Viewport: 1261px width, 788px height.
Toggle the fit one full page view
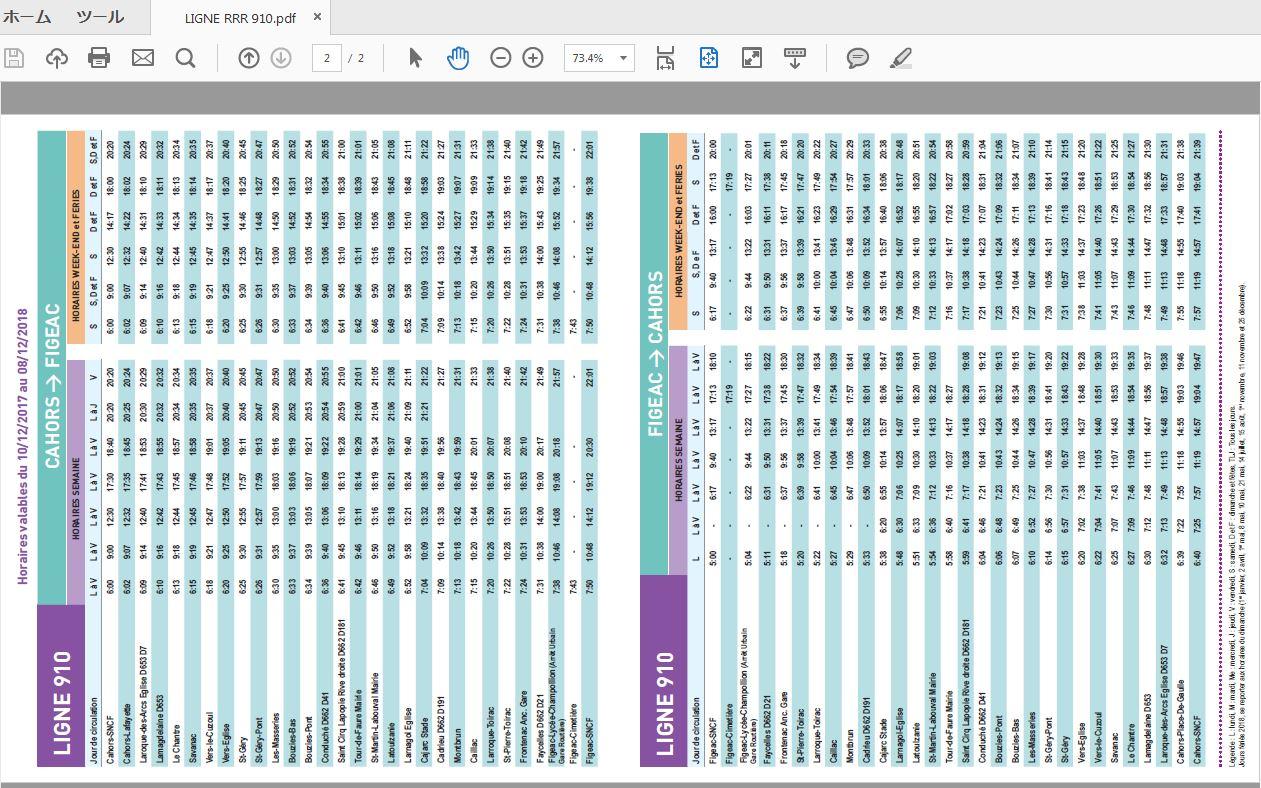click(708, 58)
